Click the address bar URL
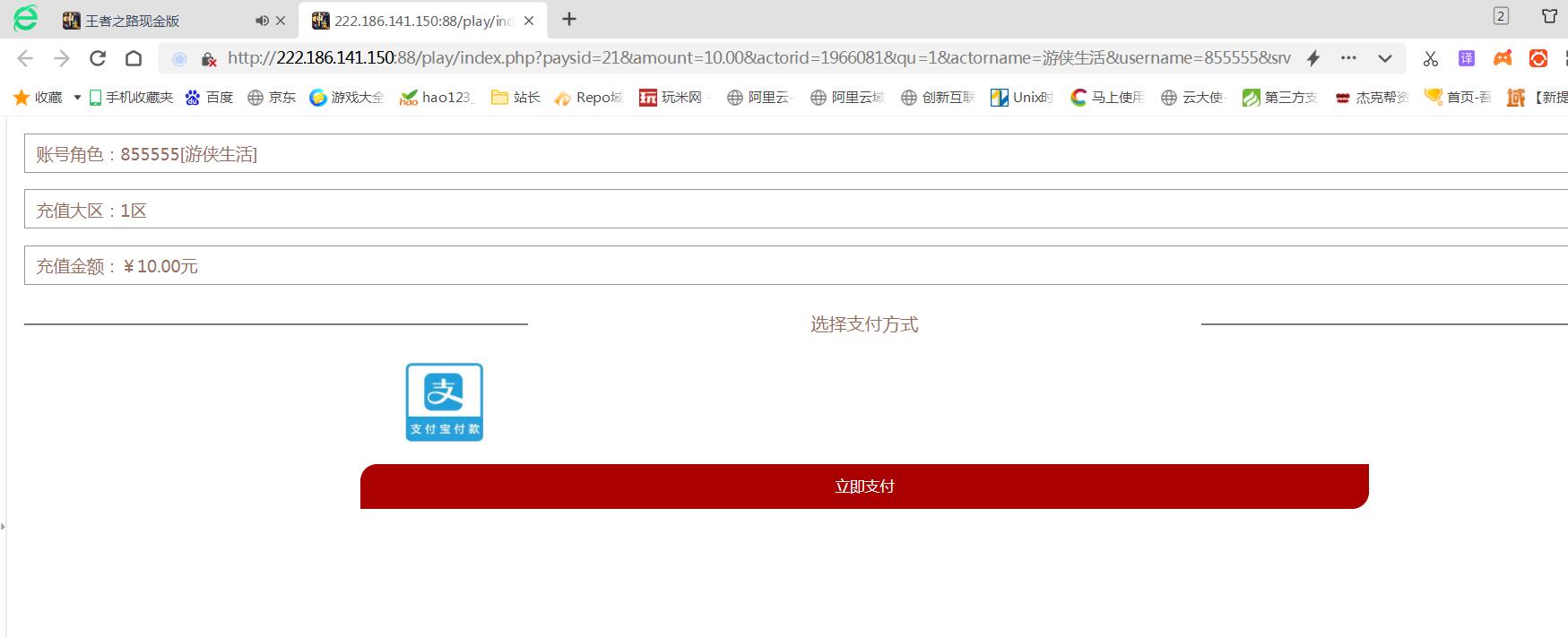Screen dimensions: 1568x637 (758, 58)
